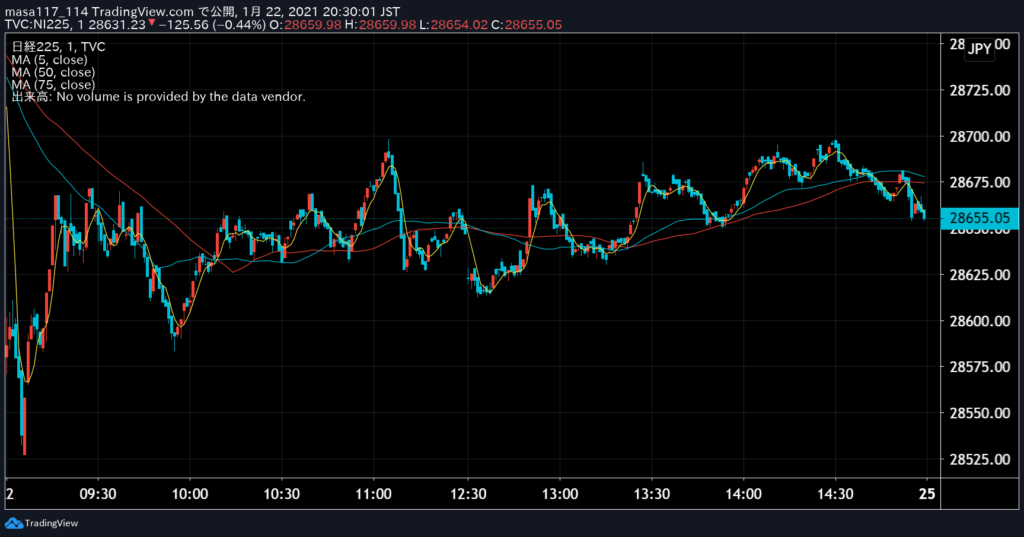Click the 28575.00 price axis label
1024x537 pixels.
980,366
